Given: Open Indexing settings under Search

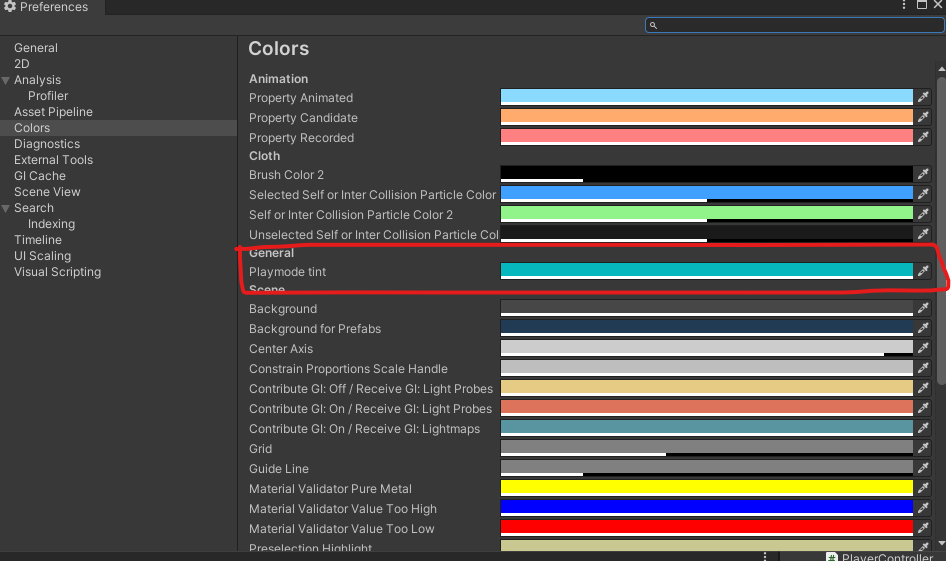Looking at the screenshot, I should 52,224.
